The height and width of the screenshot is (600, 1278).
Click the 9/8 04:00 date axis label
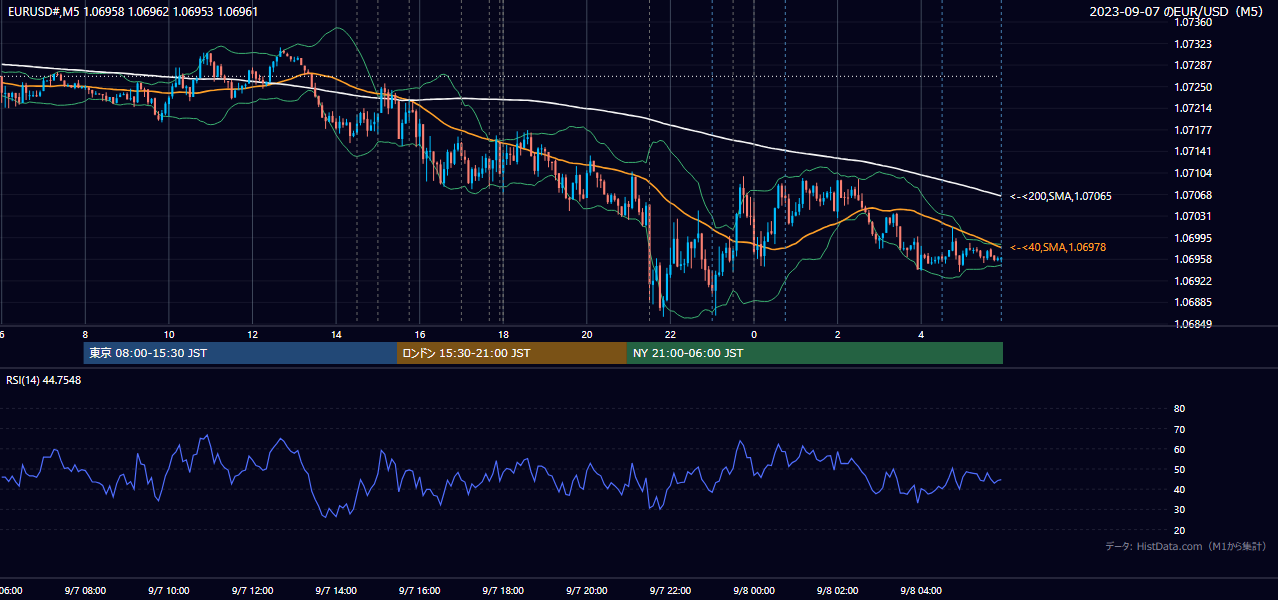click(x=922, y=591)
